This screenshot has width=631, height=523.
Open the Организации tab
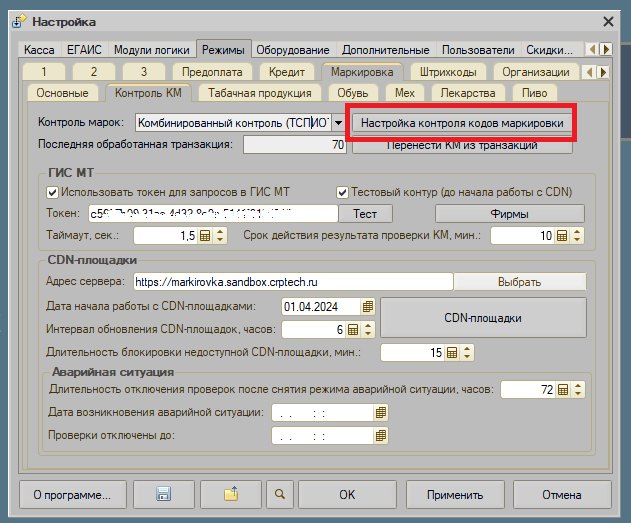pos(536,72)
